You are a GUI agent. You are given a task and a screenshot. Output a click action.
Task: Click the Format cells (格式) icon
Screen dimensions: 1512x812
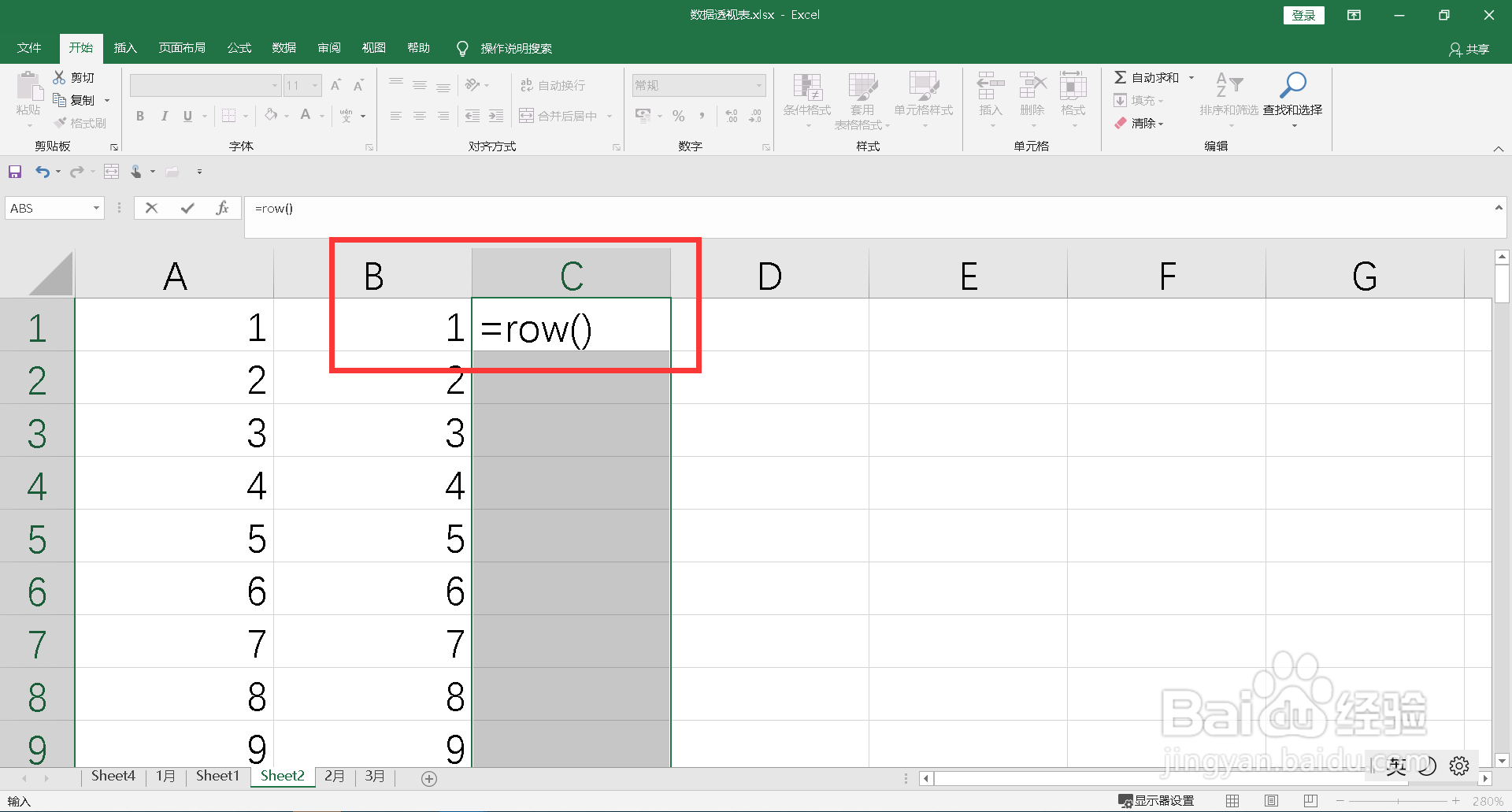tap(1073, 85)
